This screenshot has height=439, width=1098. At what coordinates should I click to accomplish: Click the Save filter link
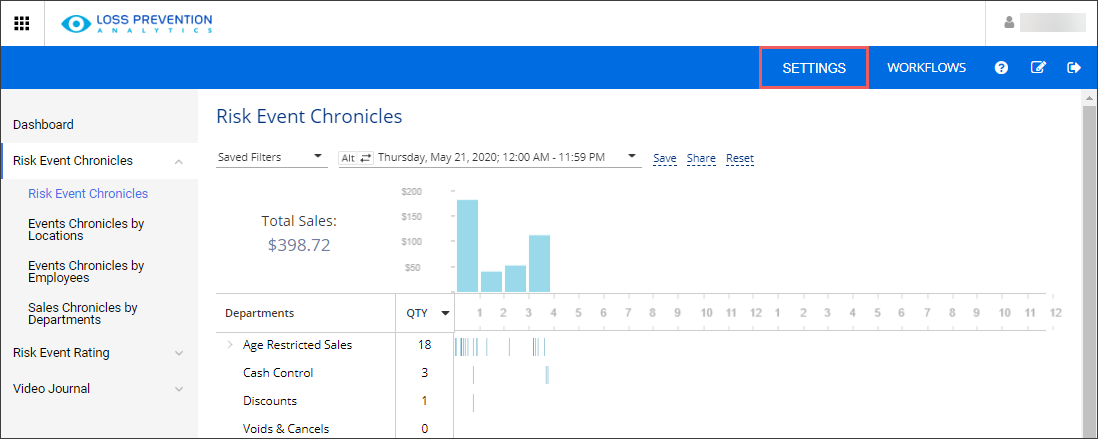pyautogui.click(x=664, y=158)
